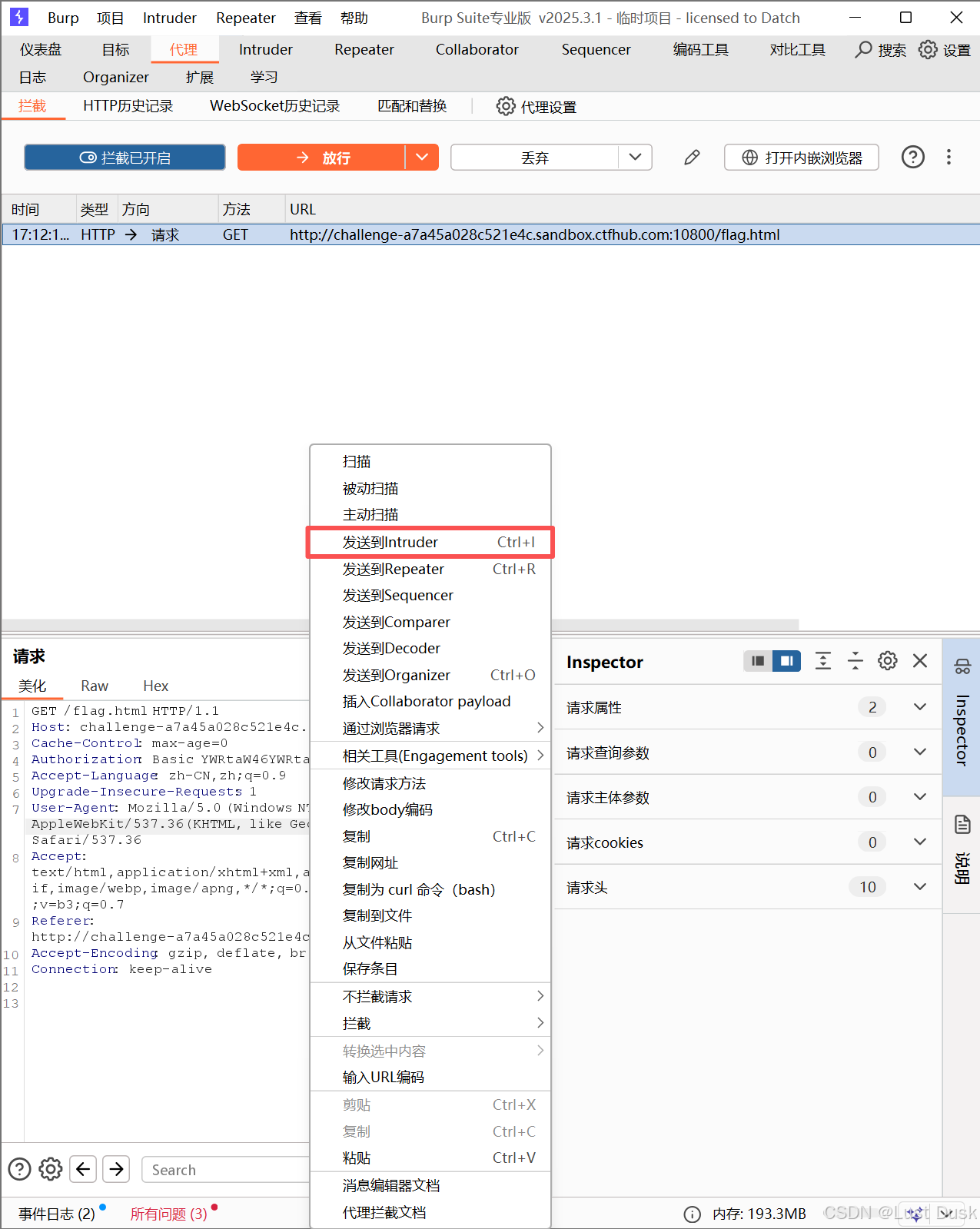Click the editor help icon at bottom left
This screenshot has width=980, height=1229.
(x=19, y=1169)
